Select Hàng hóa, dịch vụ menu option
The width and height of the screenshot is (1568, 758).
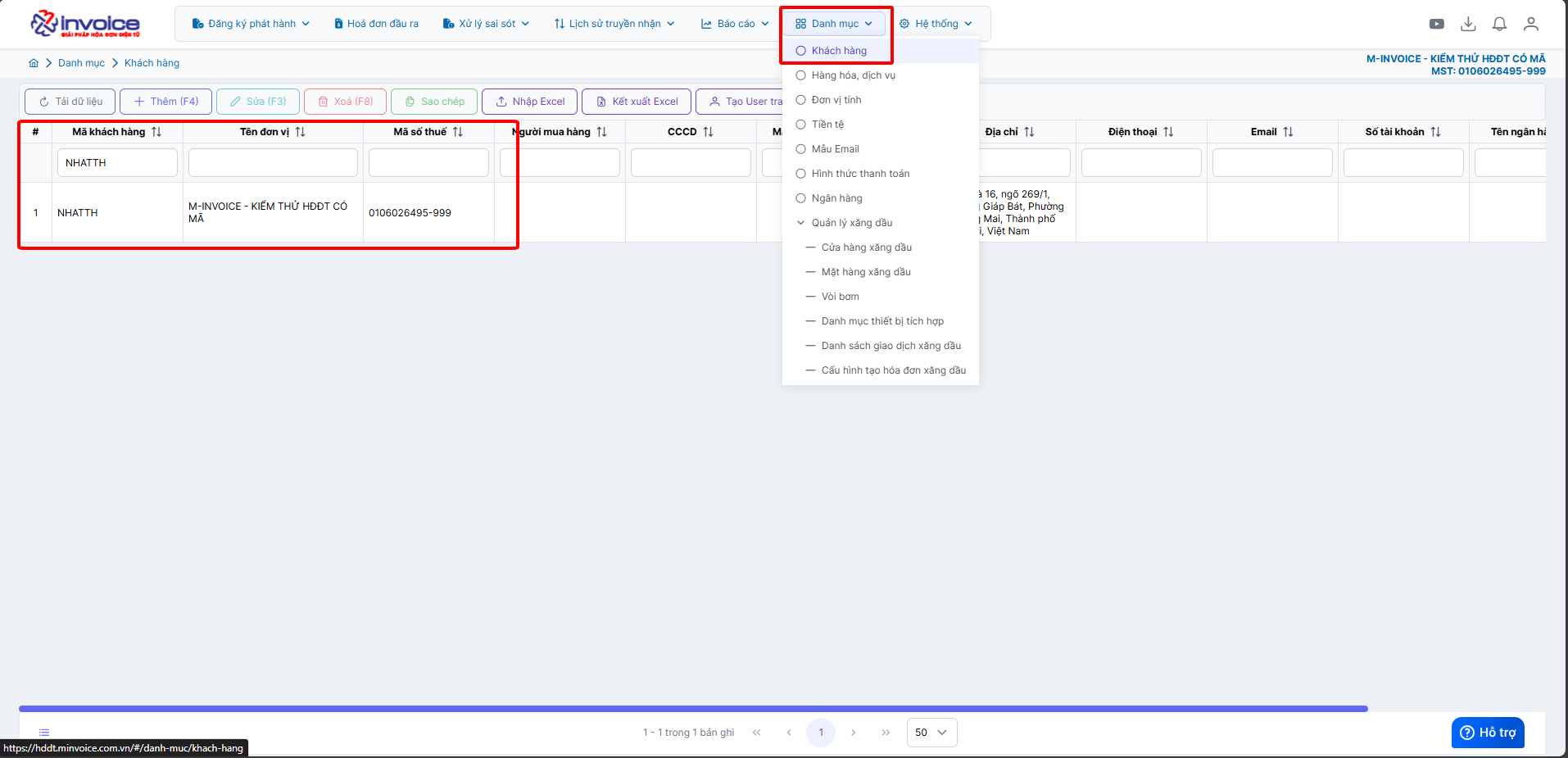(853, 75)
